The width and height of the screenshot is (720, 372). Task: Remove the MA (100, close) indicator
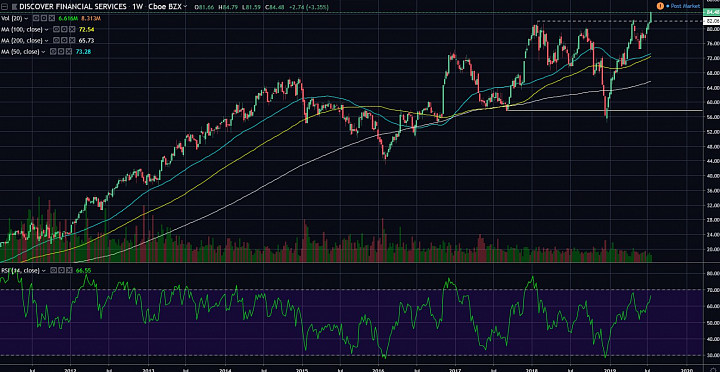[72, 29]
